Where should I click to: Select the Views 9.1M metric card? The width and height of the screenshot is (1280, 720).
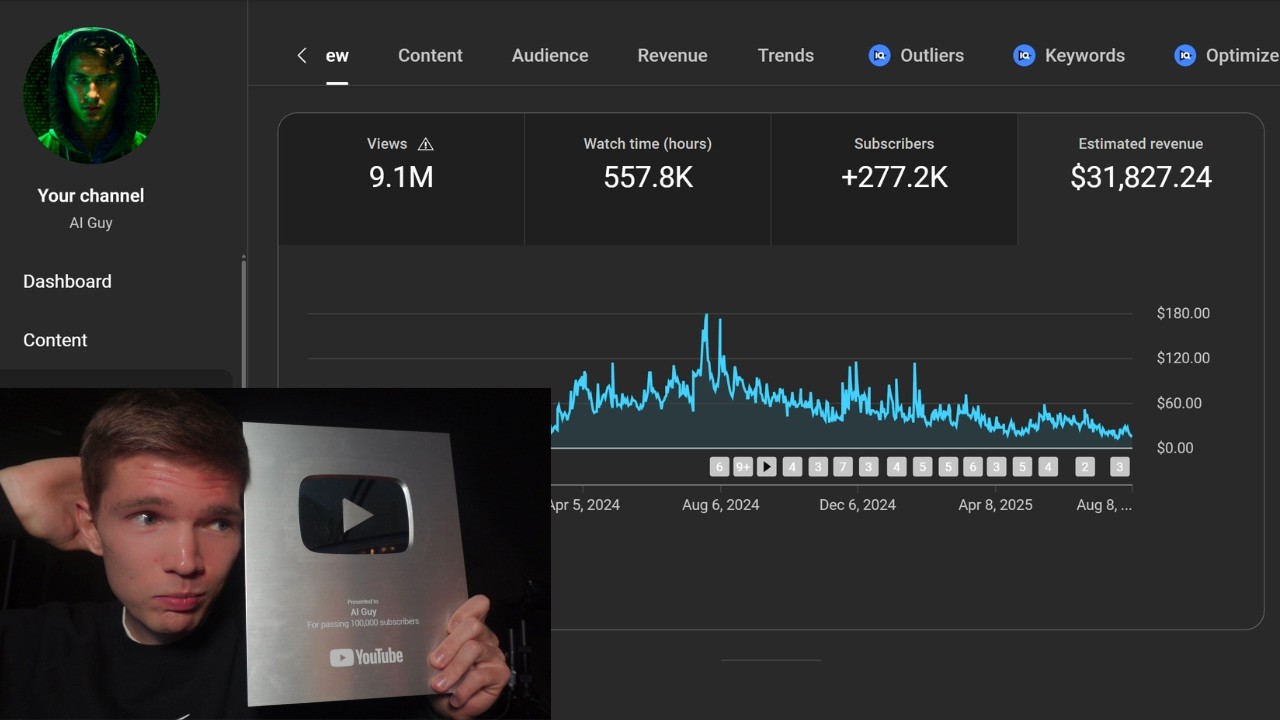[x=401, y=179]
